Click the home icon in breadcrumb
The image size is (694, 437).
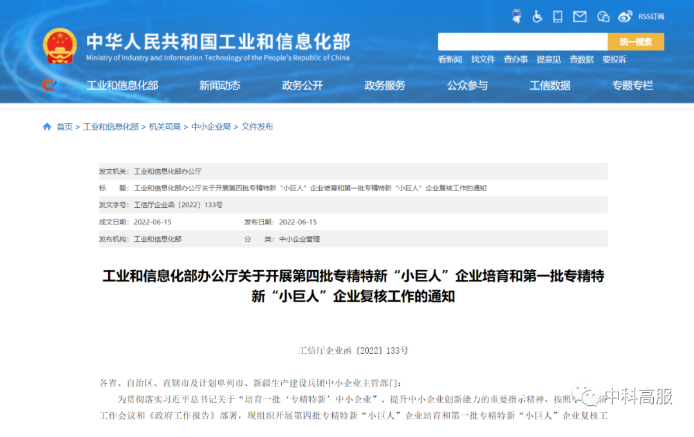47,127
